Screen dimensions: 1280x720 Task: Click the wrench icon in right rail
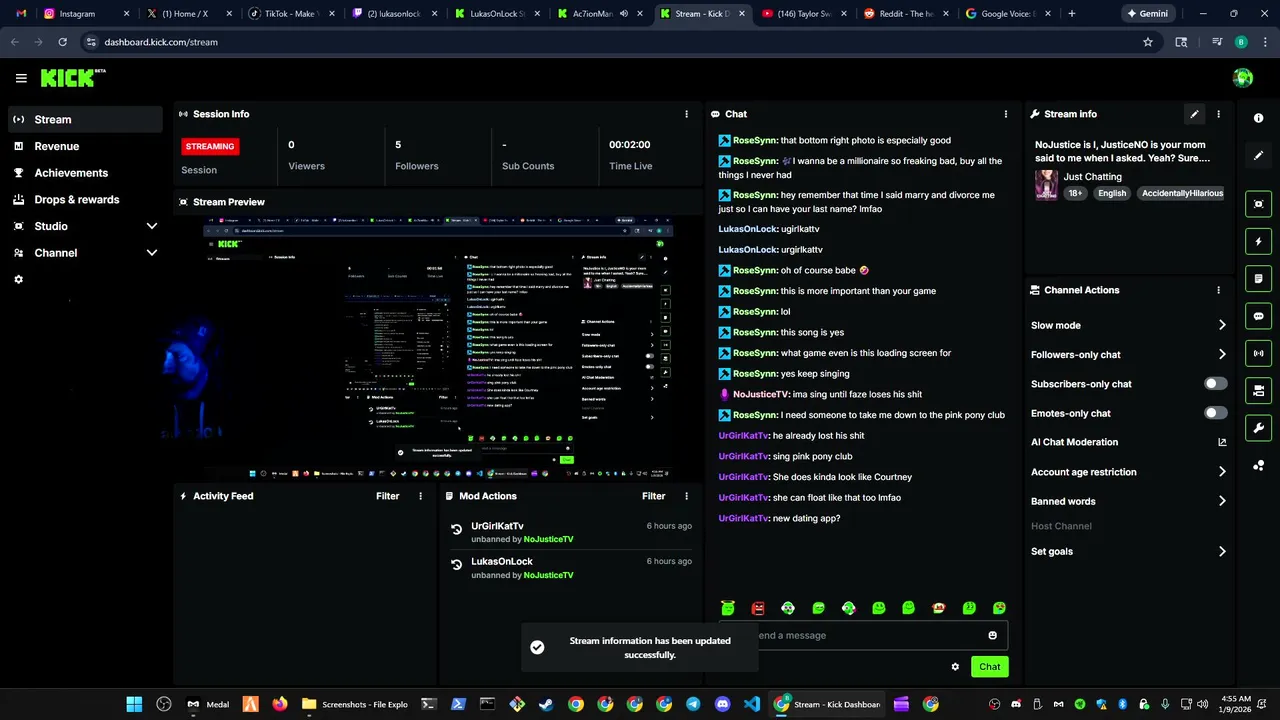point(1258,428)
